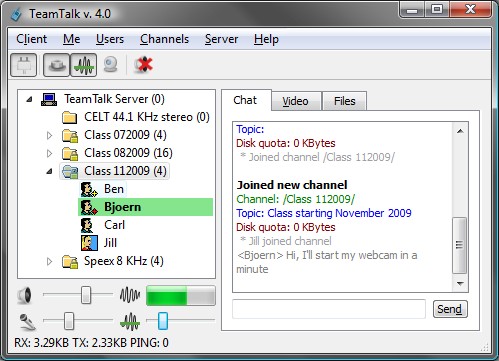Screen dimensions: 499x361
Task: Expand the Class 082009 channel
Action: tap(49, 153)
